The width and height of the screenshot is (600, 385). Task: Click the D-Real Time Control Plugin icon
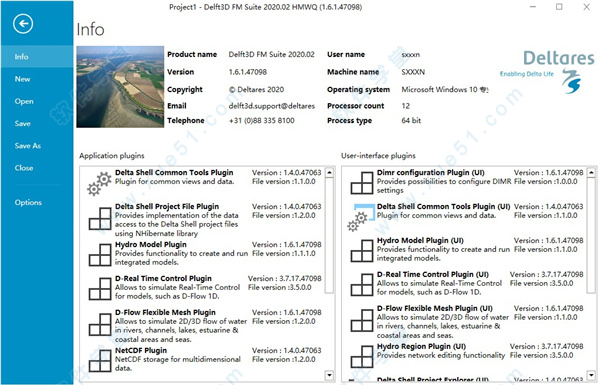tap(100, 289)
